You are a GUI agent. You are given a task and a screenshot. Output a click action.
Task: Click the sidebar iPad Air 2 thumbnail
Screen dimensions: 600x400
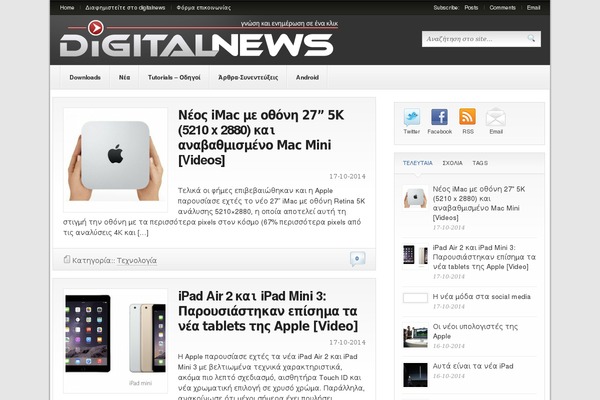pyautogui.click(x=415, y=255)
